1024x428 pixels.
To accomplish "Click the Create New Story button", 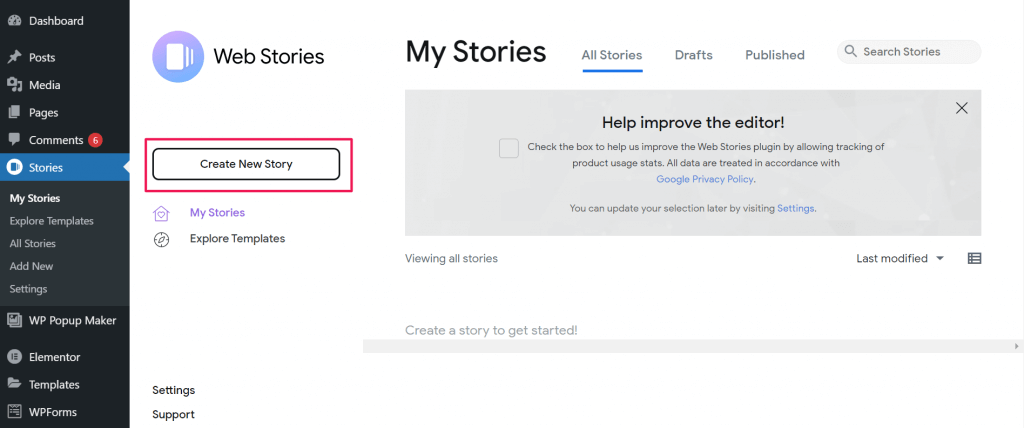I will click(246, 164).
